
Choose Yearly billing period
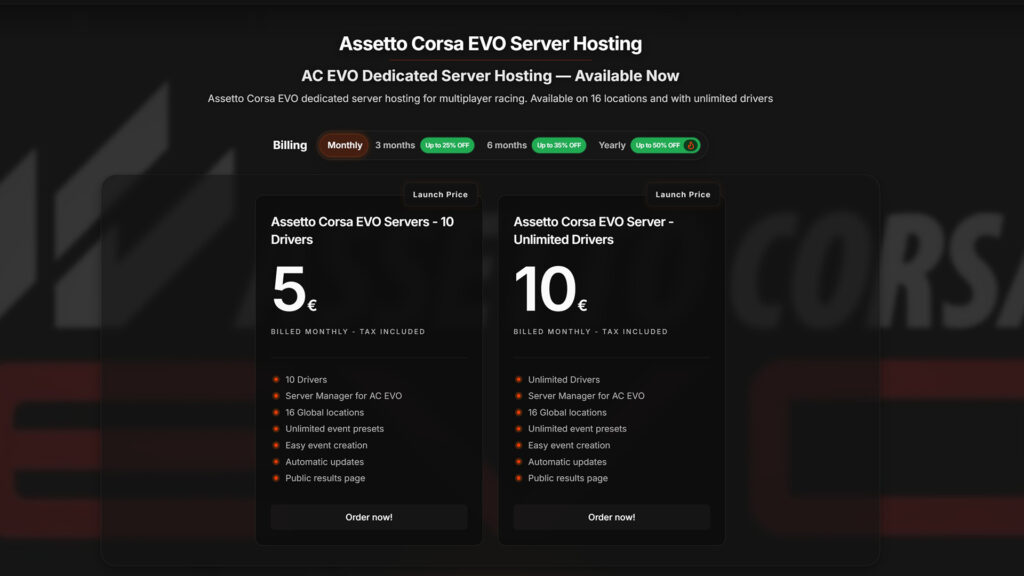coord(612,145)
